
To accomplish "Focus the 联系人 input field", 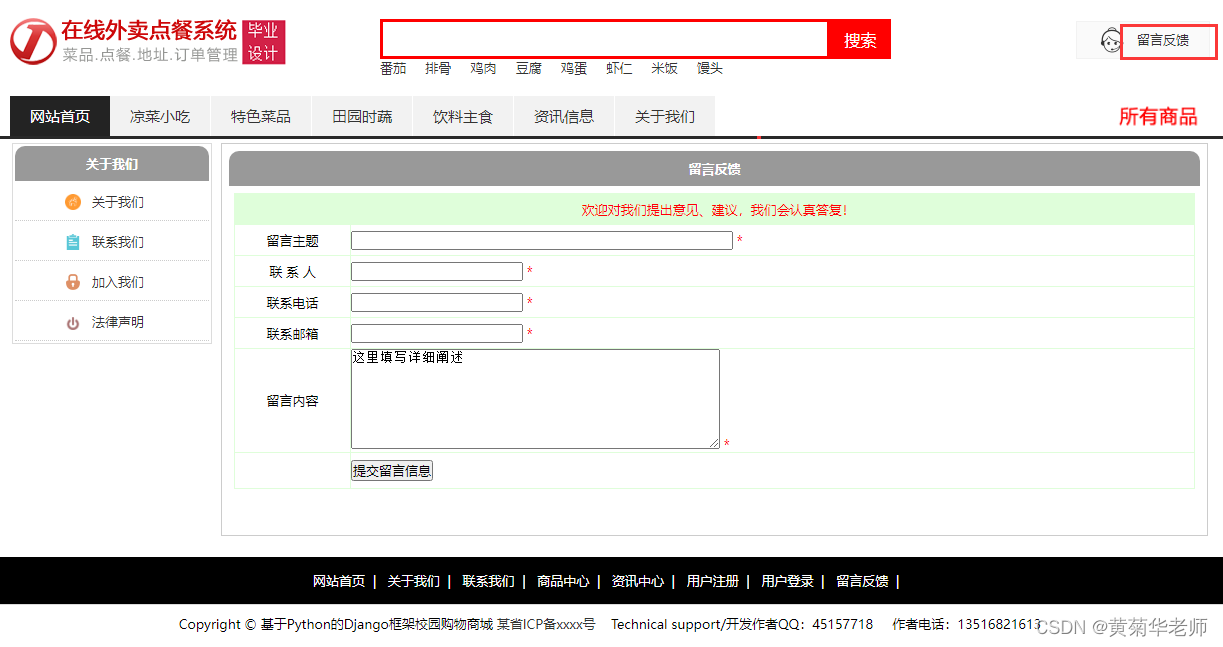I will tap(437, 272).
